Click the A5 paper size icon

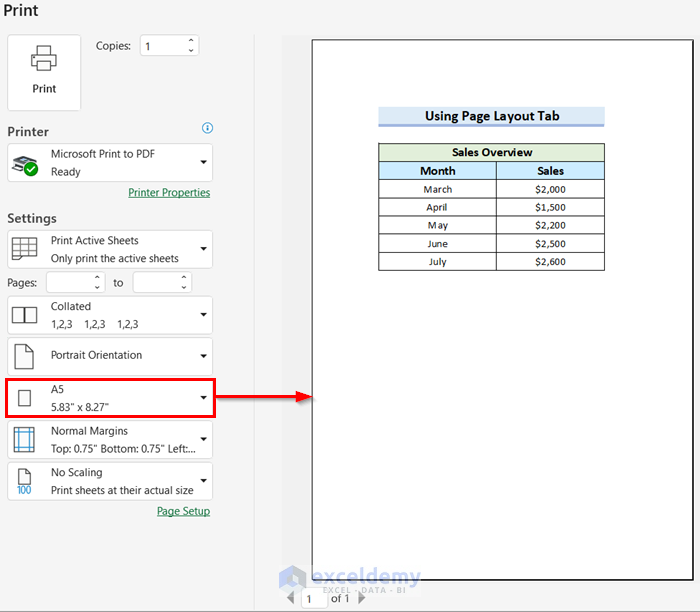coord(25,398)
